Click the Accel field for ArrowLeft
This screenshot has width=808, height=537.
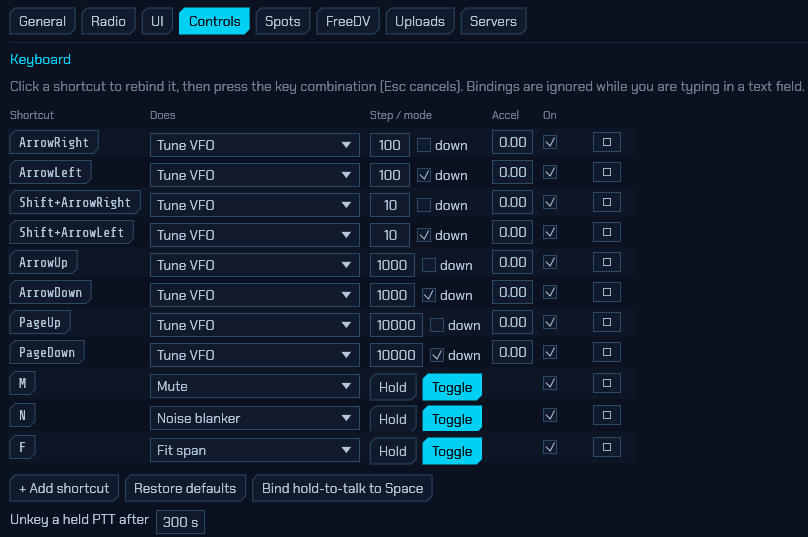point(512,172)
